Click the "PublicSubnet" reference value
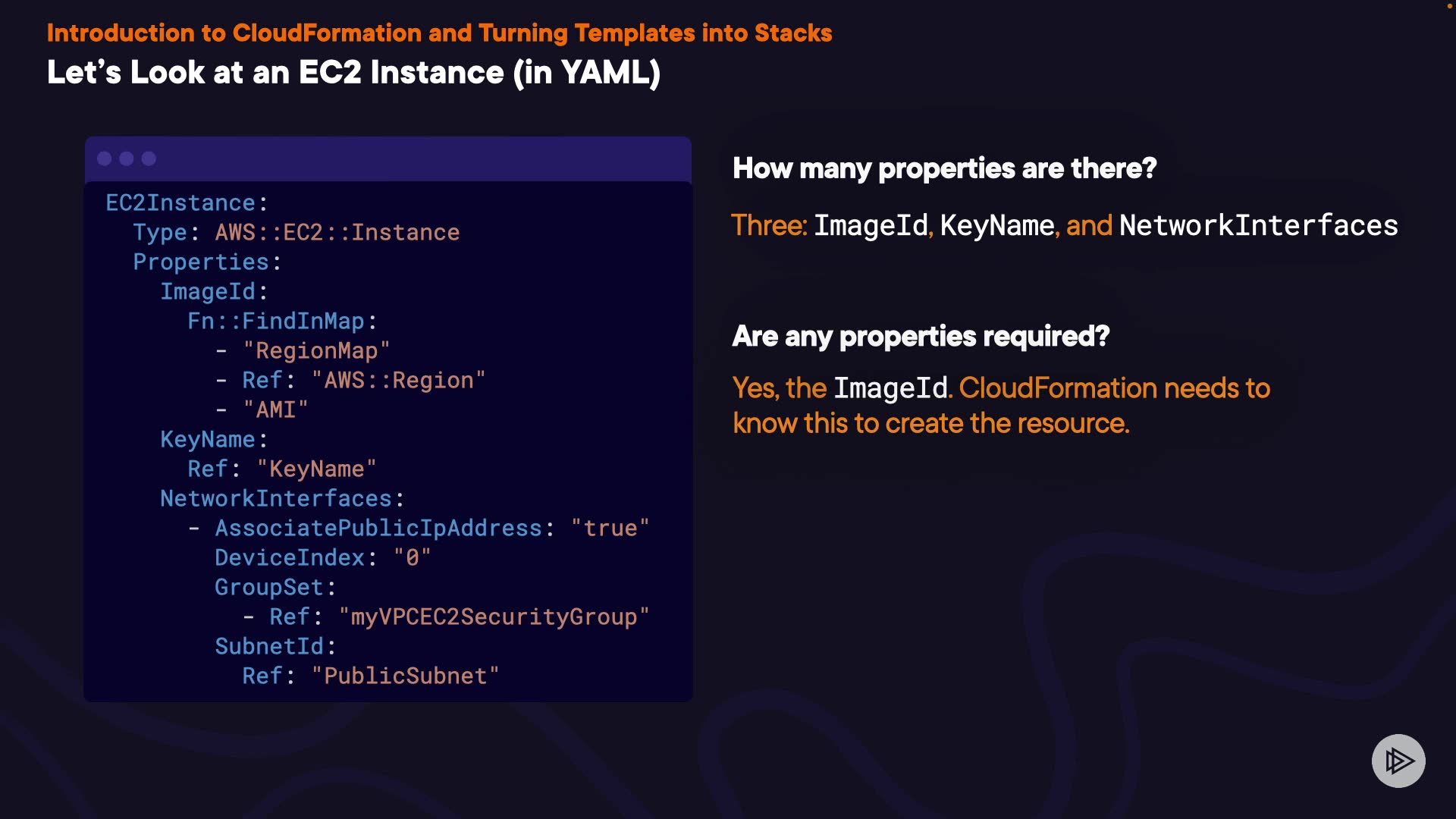Screen dimensions: 1456x819 coord(405,676)
